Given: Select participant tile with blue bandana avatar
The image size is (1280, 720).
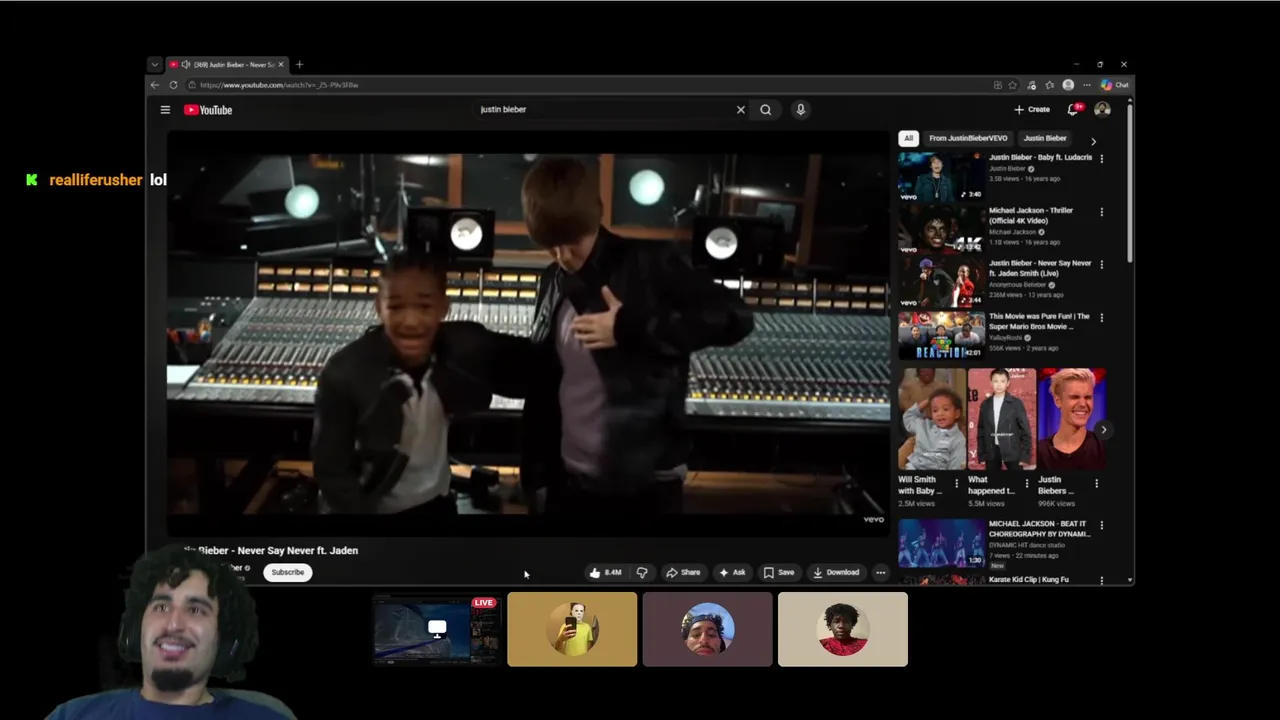Looking at the screenshot, I should coord(707,629).
